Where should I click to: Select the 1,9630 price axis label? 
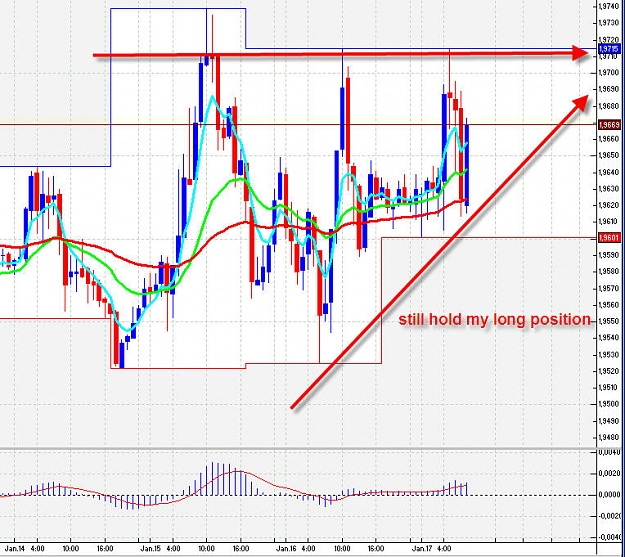pyautogui.click(x=610, y=188)
